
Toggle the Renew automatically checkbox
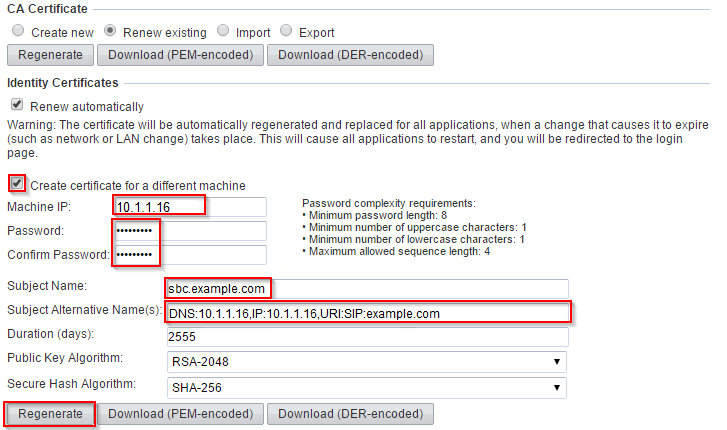(x=17, y=104)
